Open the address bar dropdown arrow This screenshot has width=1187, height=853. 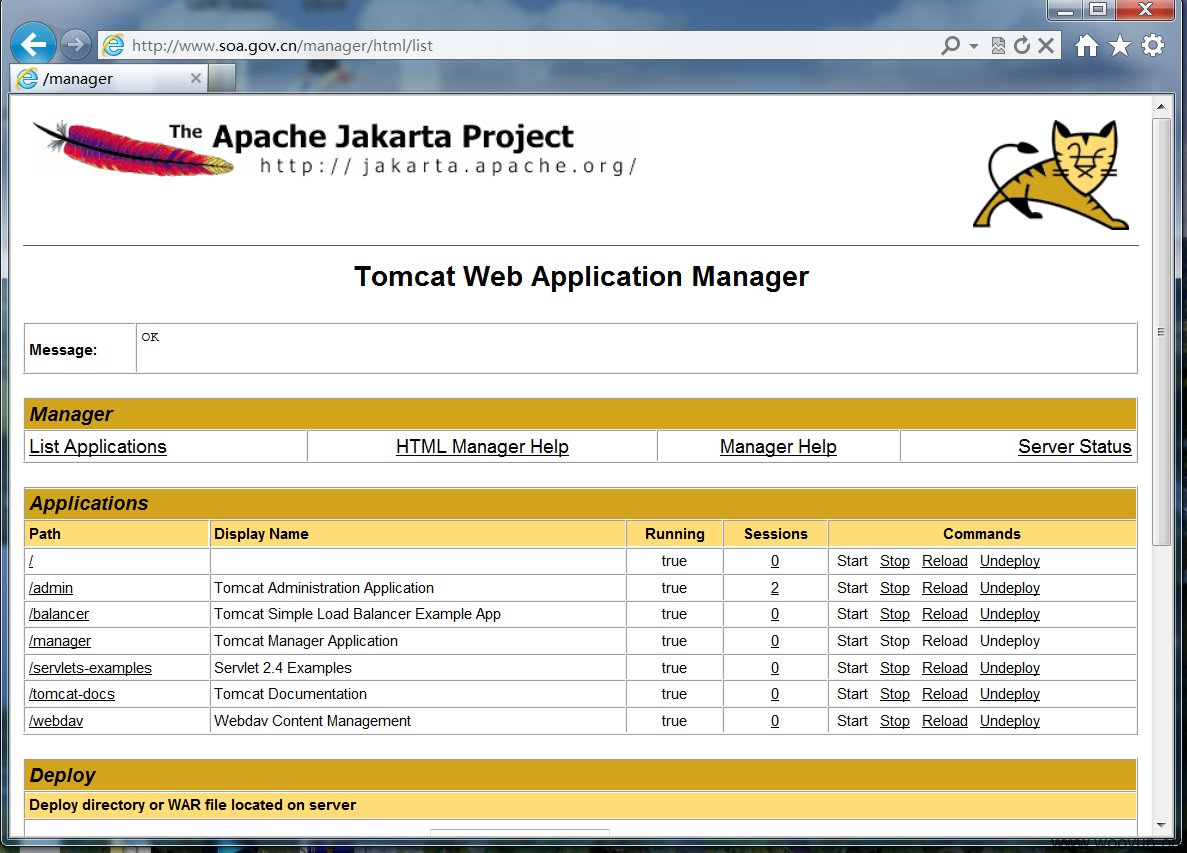974,46
